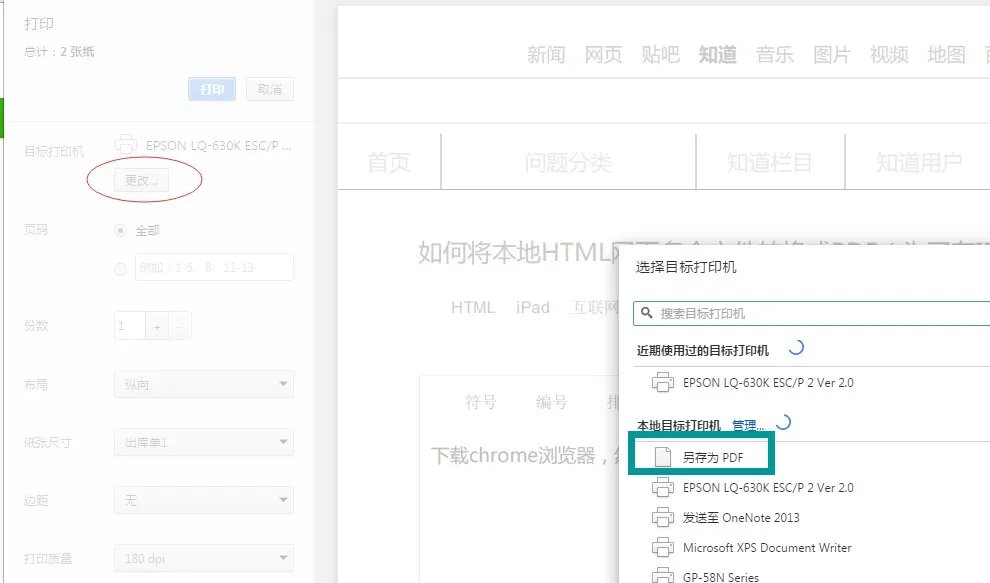The image size is (990, 583).
Task: Click the printer icon beside Microsoft XPS Document Writer
Action: click(x=663, y=547)
